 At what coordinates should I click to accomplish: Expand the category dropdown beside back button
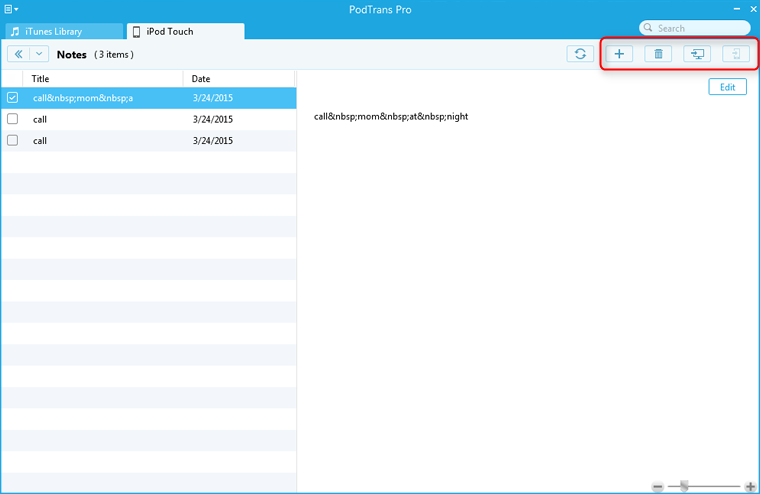pos(39,54)
